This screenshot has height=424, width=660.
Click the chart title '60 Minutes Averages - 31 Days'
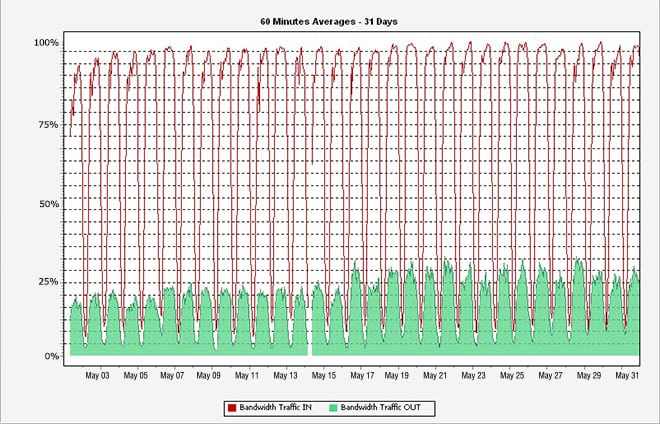tap(329, 21)
